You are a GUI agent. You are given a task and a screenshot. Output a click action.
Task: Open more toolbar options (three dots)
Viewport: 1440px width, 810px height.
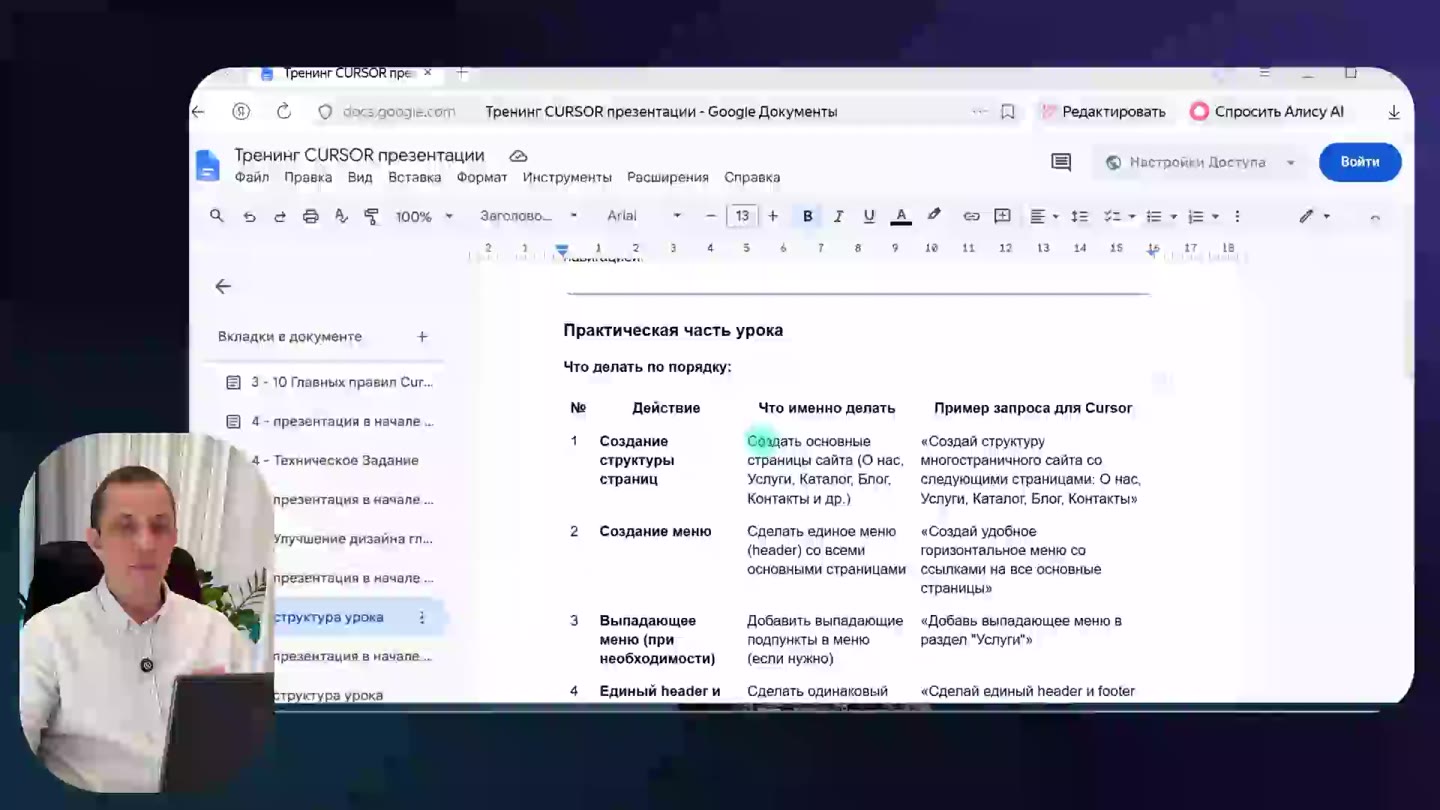coord(1237,216)
